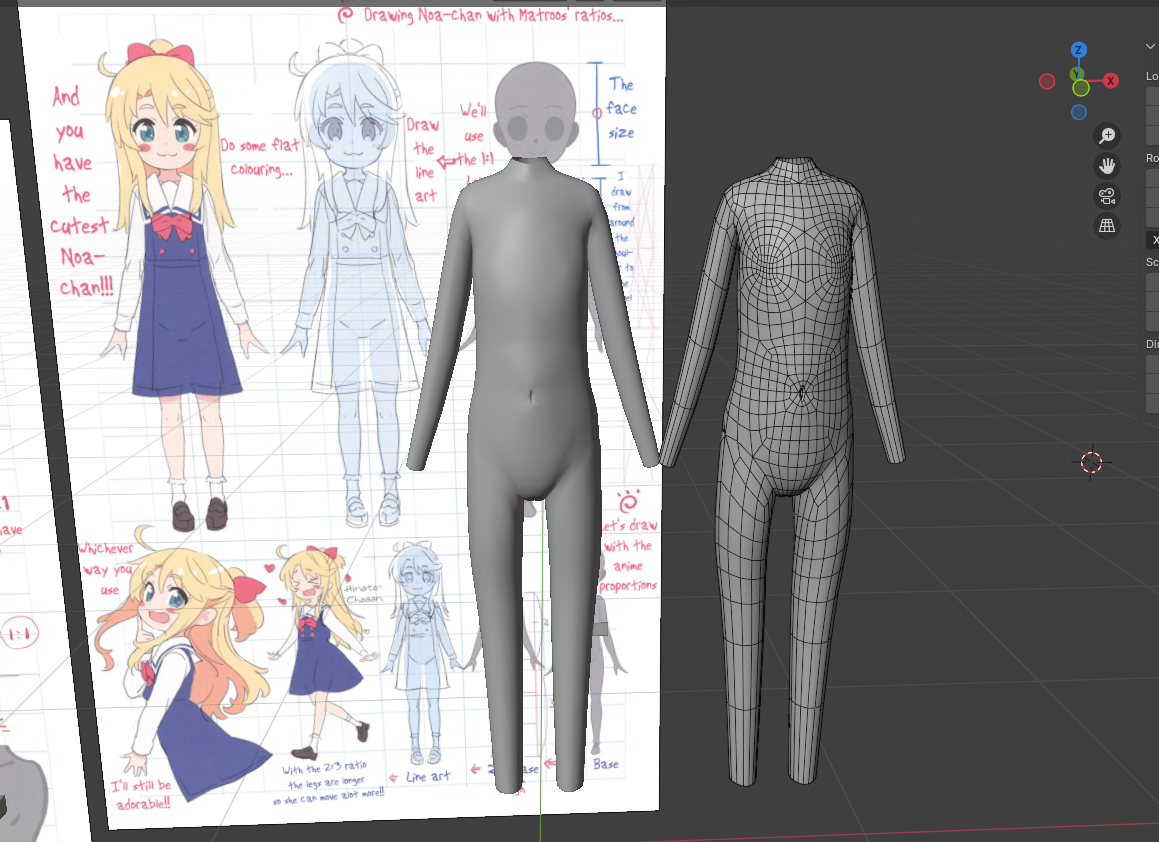The width and height of the screenshot is (1159, 842).
Task: Click the blue Z axis on navigation gizmo
Action: tap(1078, 50)
